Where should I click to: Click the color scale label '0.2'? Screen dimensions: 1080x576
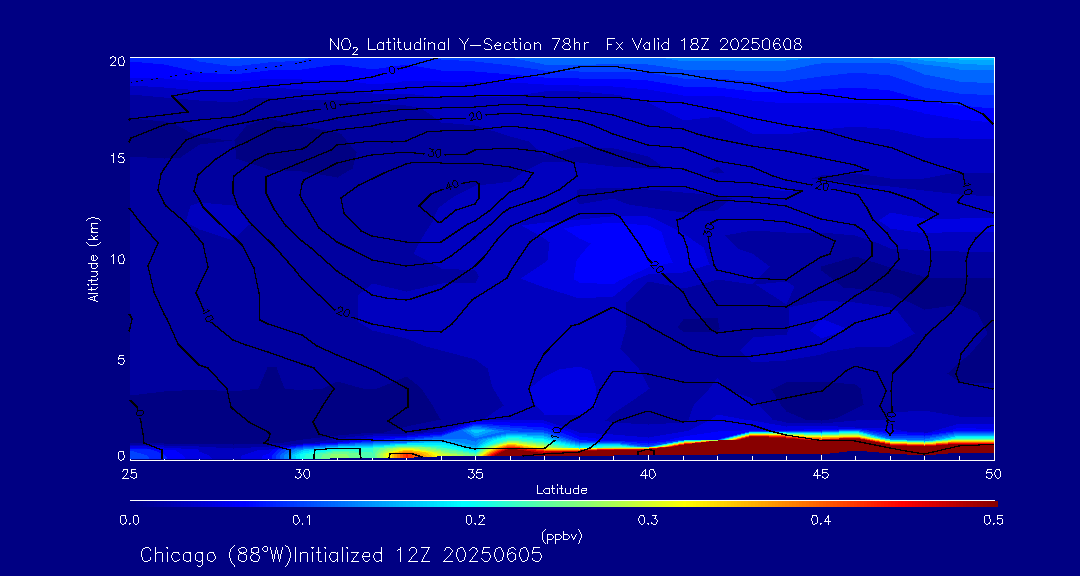click(x=475, y=521)
